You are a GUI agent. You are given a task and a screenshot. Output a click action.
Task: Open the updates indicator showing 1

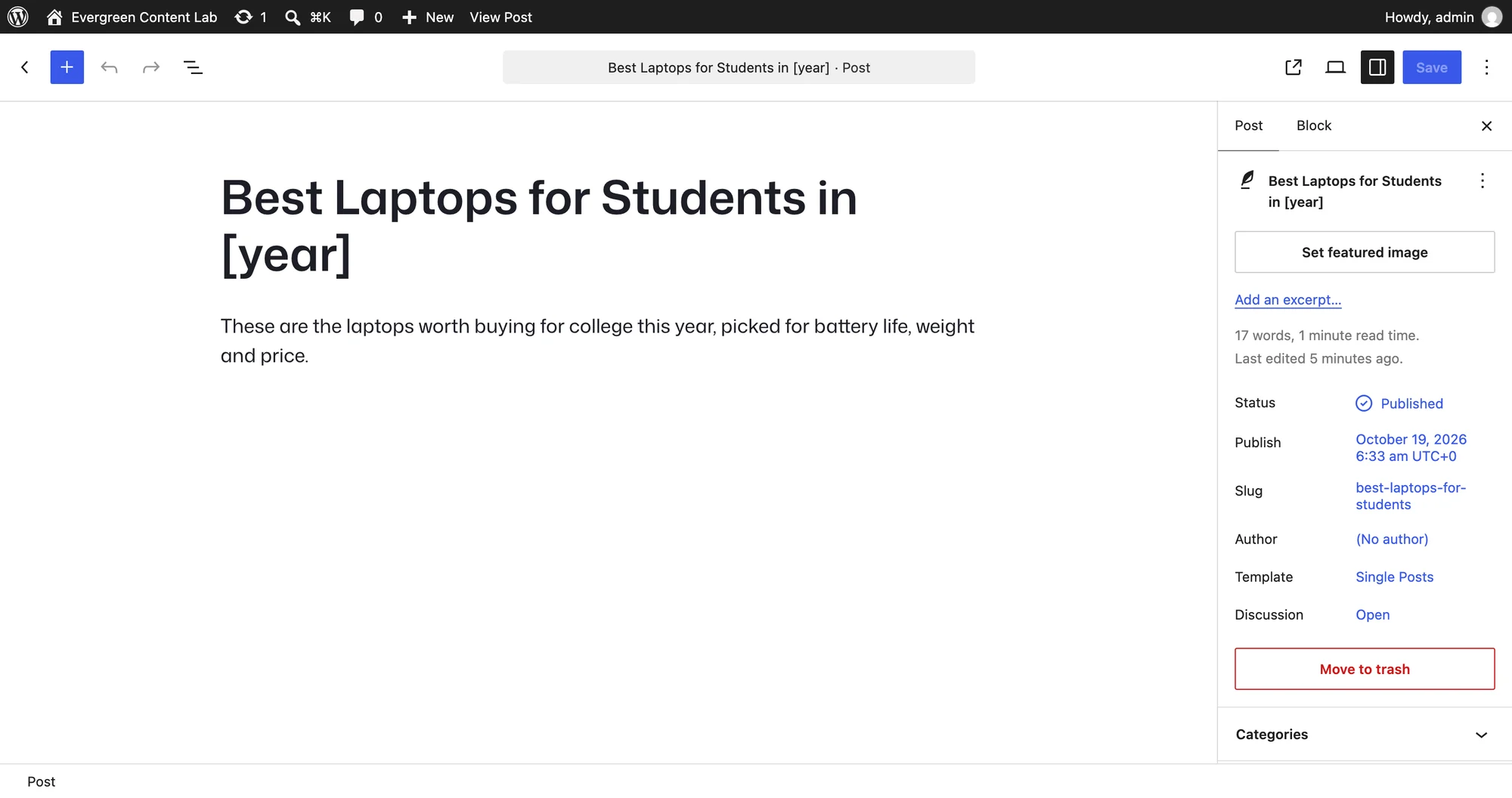pyautogui.click(x=250, y=17)
